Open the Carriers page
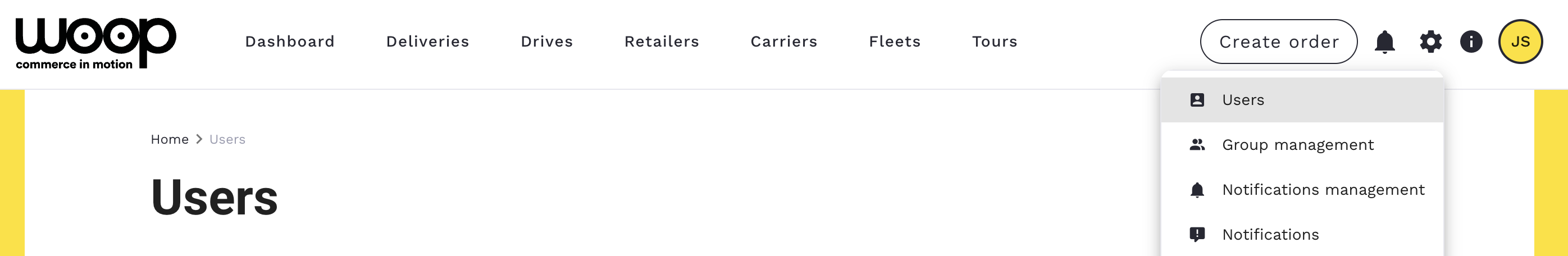 click(x=783, y=42)
